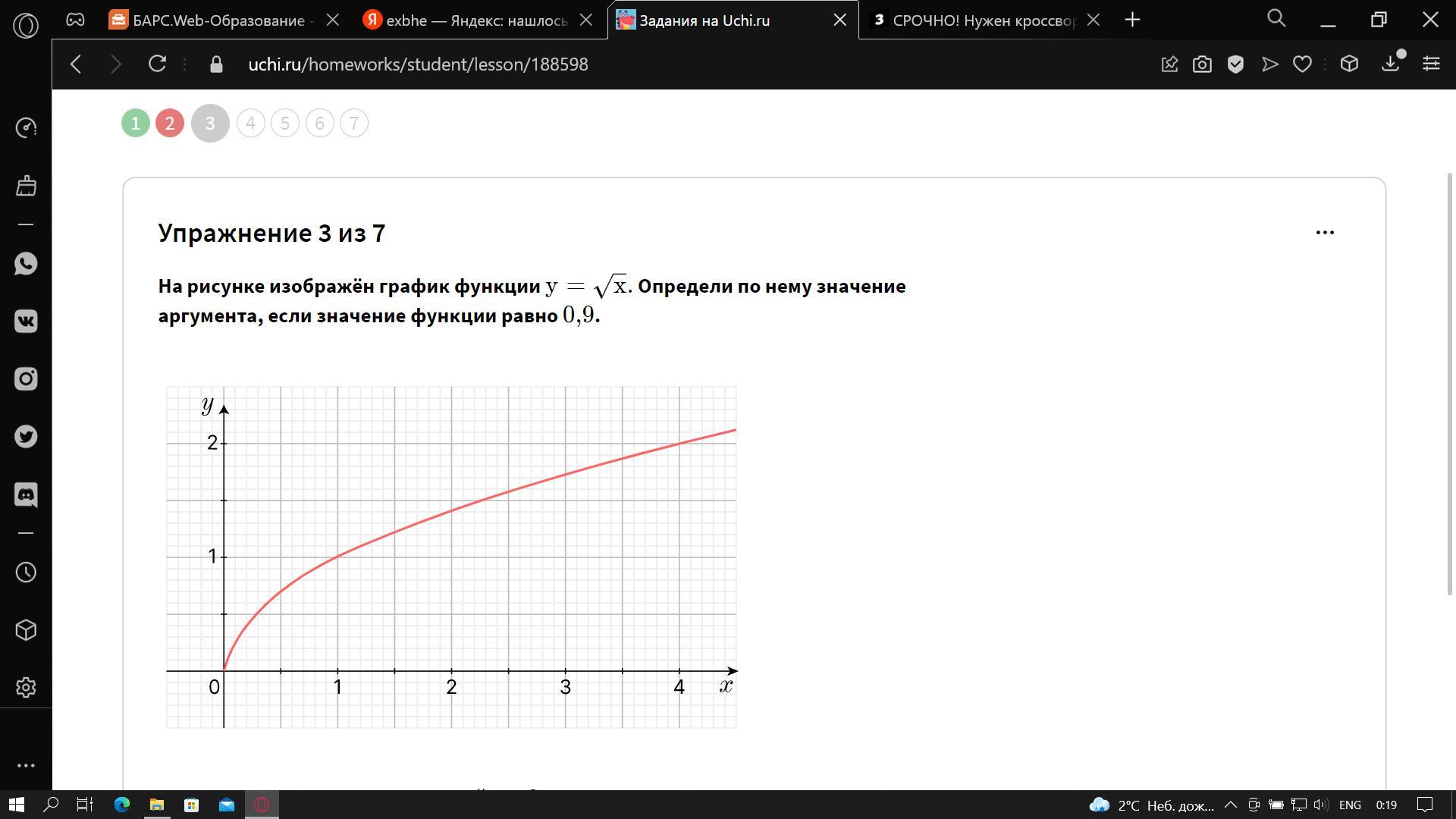The image size is (1456, 819).
Task: Go to exercise number 4
Action: point(250,124)
